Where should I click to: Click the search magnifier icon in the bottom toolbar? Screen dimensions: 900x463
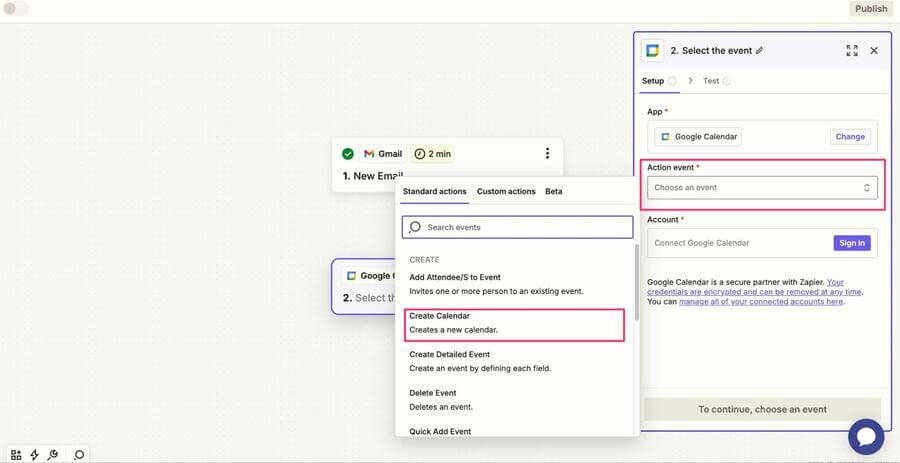tap(79, 455)
